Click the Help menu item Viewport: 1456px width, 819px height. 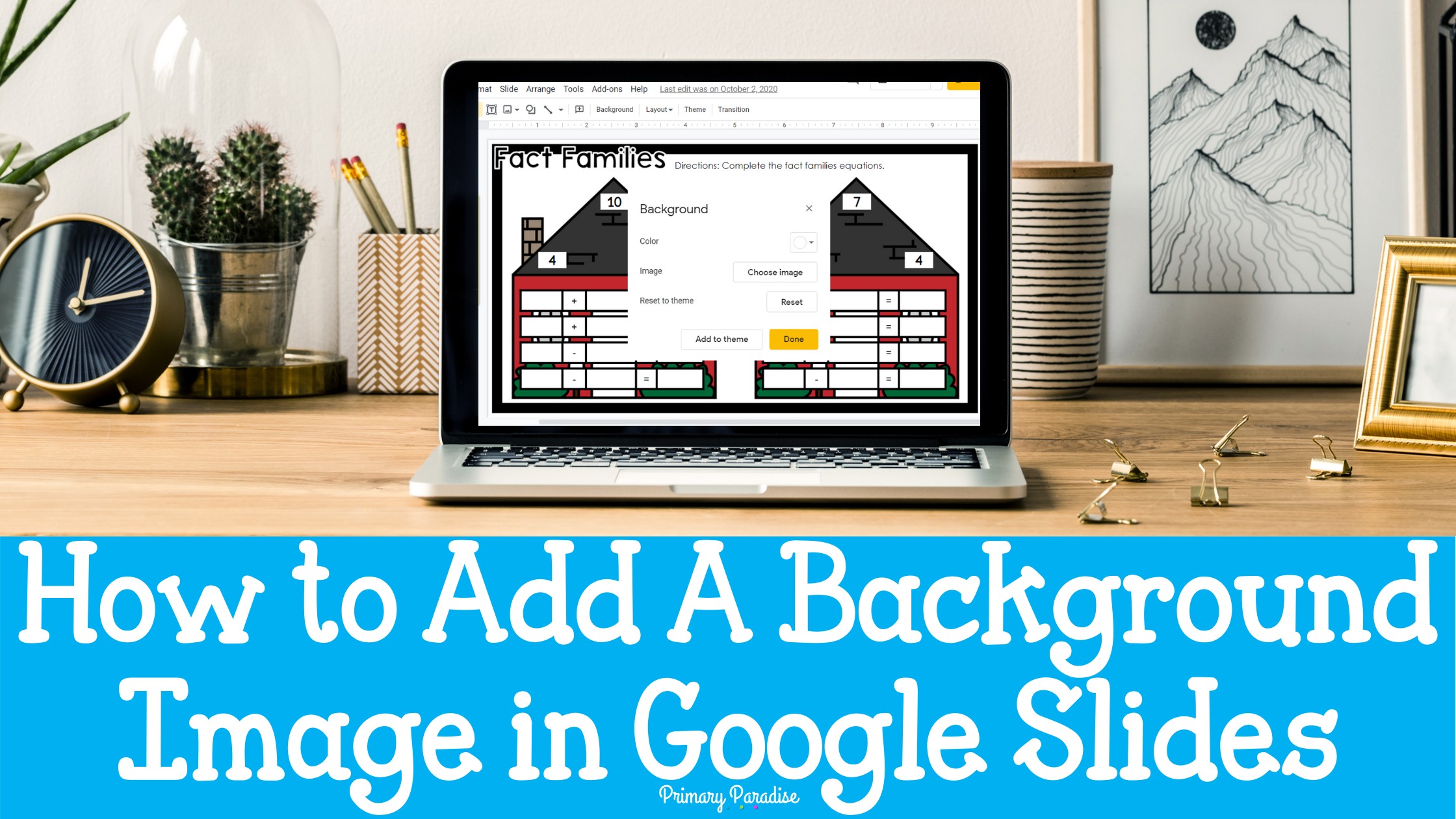(x=637, y=89)
